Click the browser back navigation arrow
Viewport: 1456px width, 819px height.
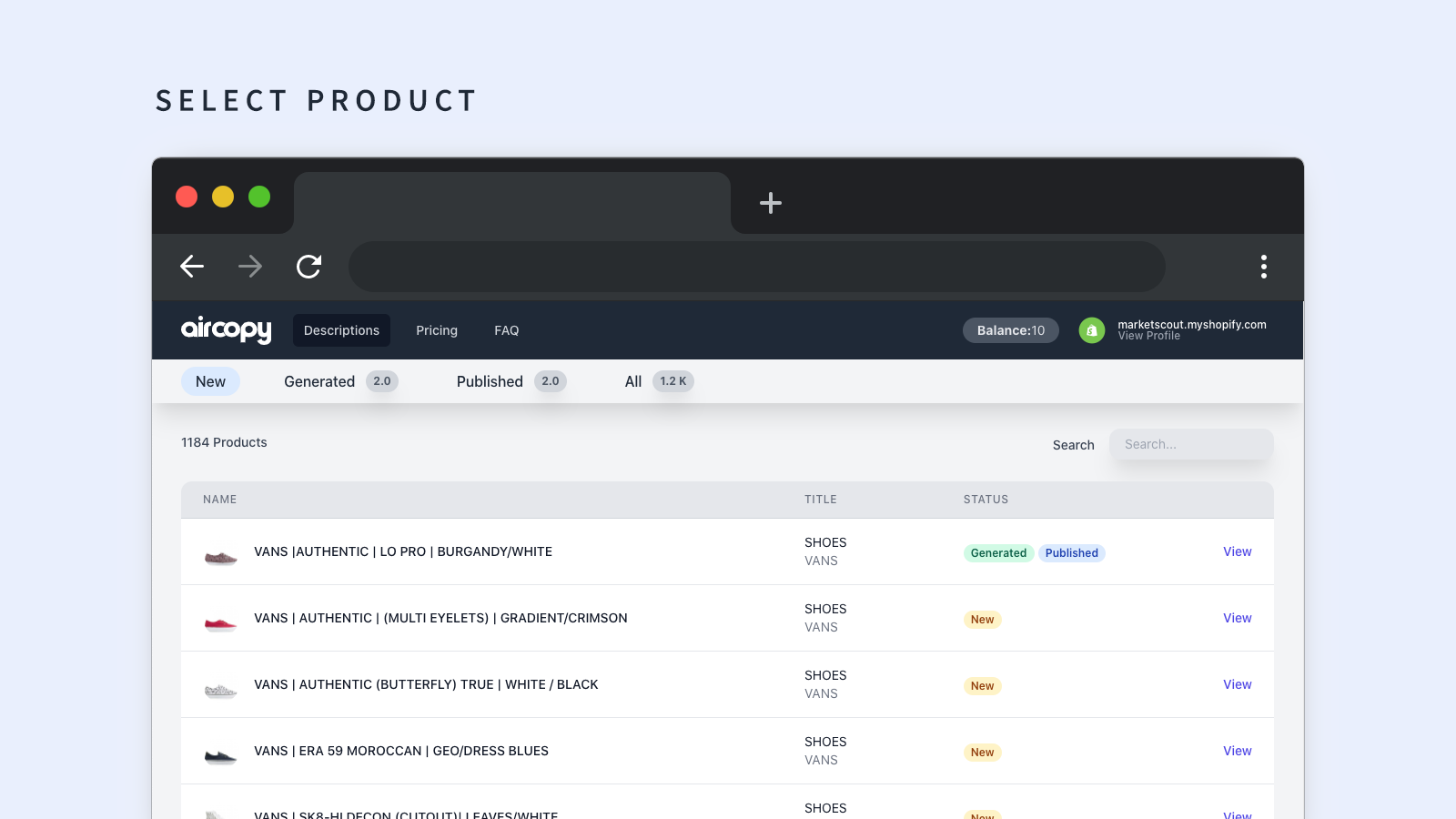pos(191,267)
